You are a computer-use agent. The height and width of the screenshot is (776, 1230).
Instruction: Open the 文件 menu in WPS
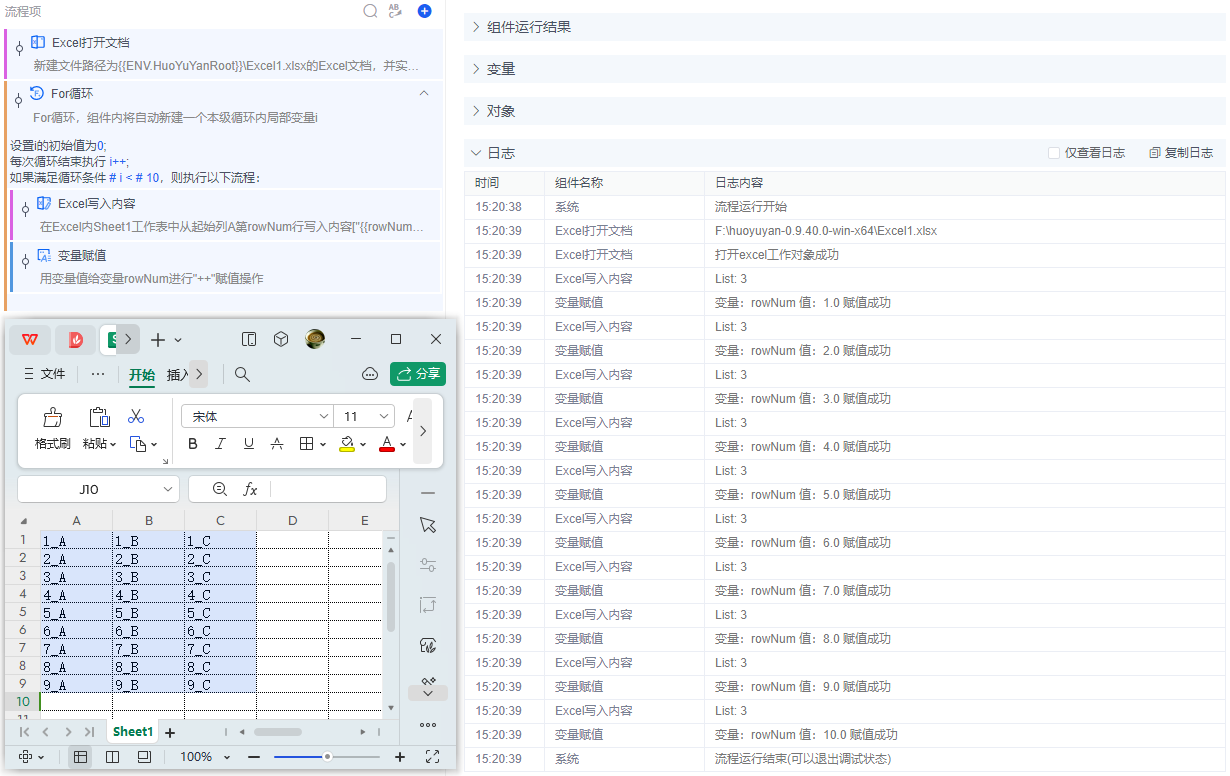pos(44,374)
